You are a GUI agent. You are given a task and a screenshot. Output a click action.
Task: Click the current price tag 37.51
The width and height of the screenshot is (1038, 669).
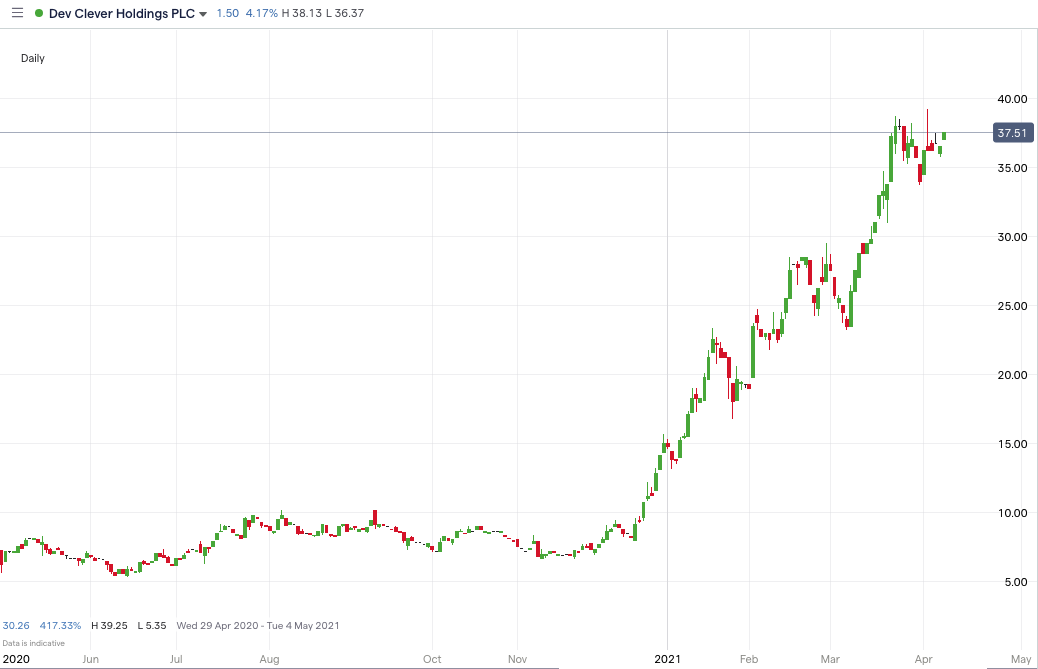[x=1012, y=132]
